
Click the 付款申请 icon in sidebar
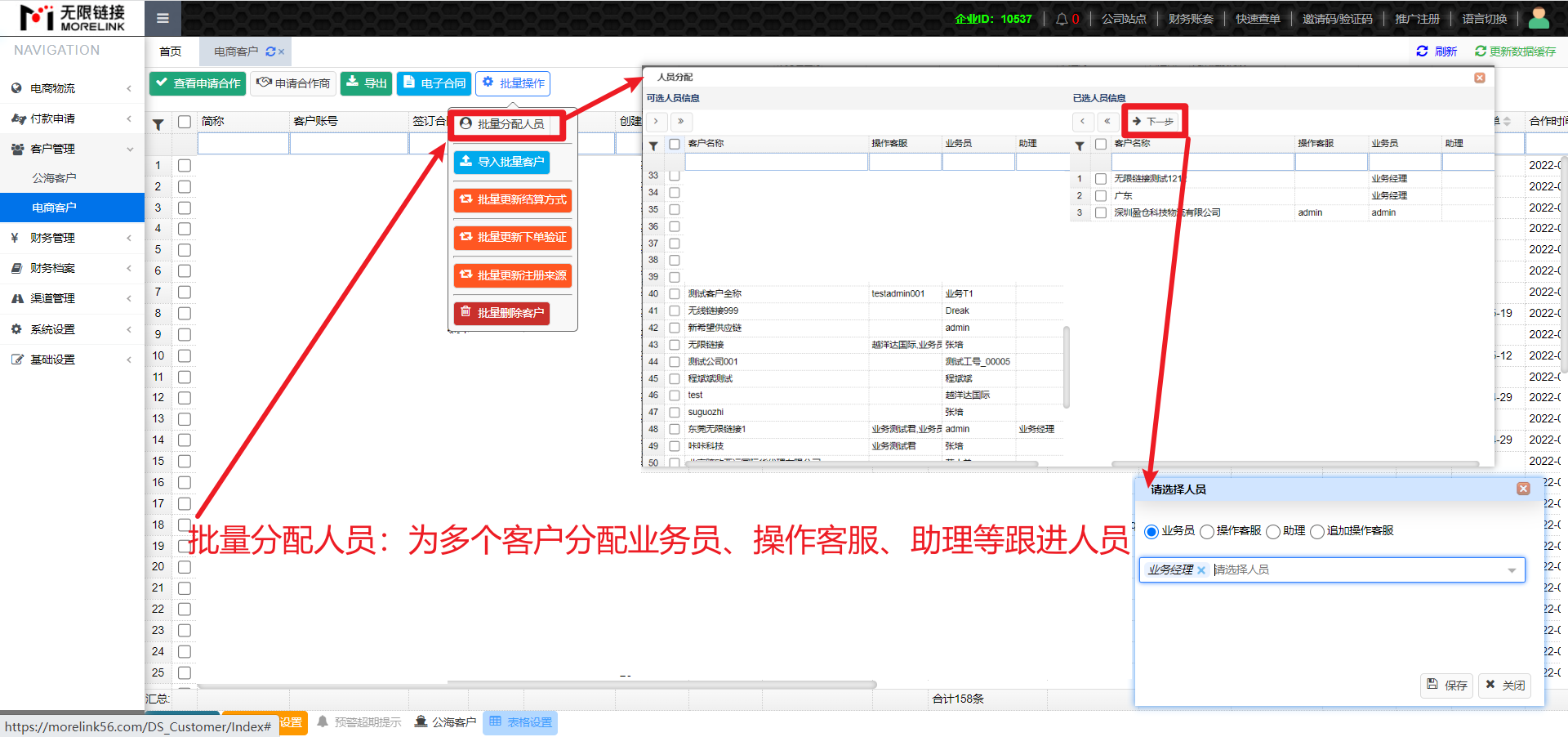(x=18, y=118)
